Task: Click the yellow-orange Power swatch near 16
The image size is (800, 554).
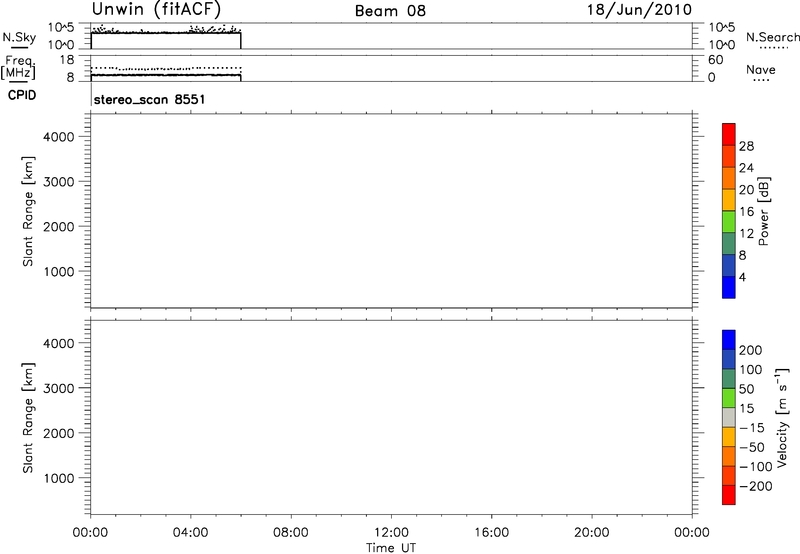Action: [729, 200]
